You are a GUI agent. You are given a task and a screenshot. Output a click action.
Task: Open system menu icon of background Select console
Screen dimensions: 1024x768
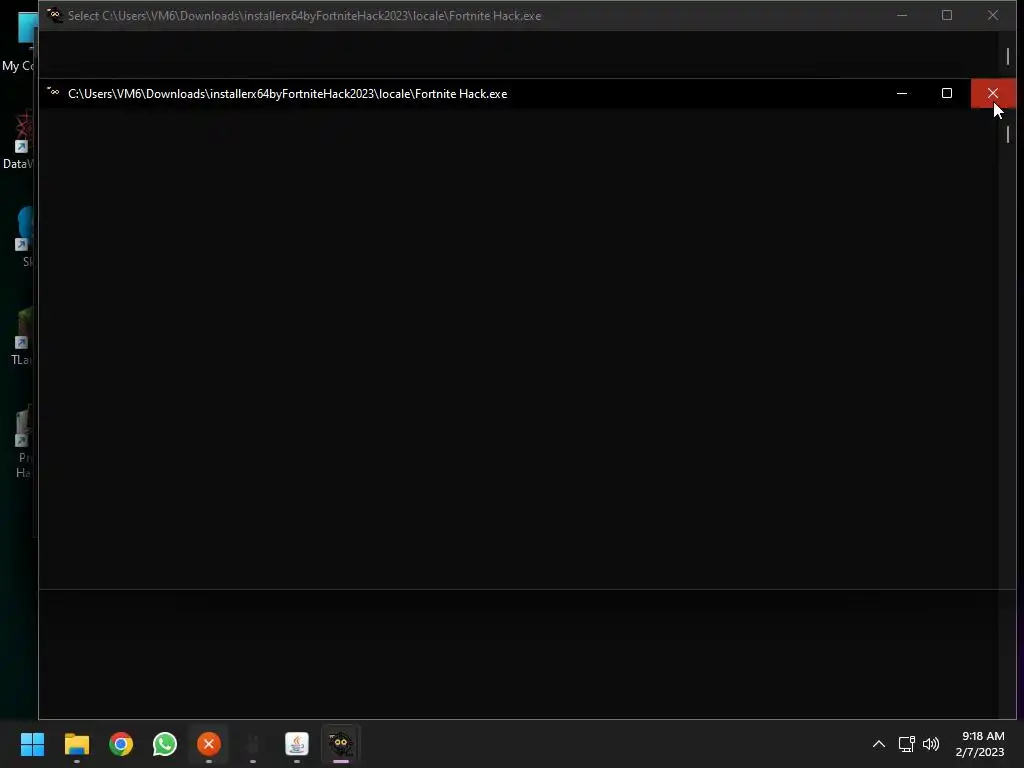54,15
